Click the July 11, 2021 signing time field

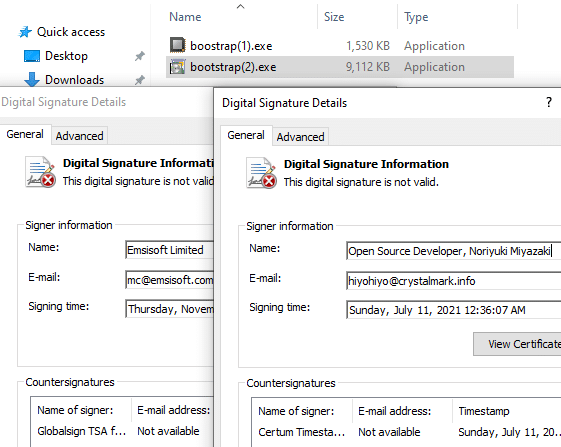[x=454, y=310]
